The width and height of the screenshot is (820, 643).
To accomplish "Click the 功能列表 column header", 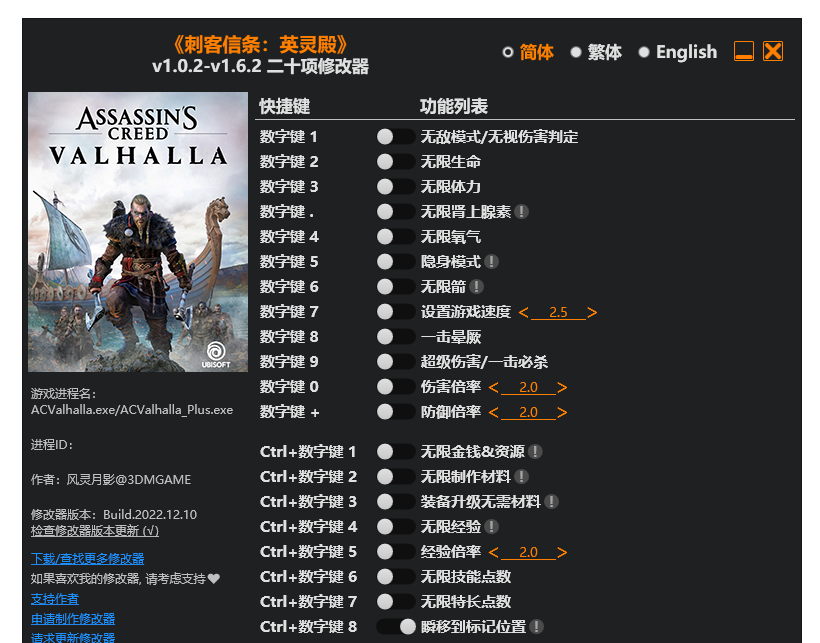I will click(x=454, y=107).
